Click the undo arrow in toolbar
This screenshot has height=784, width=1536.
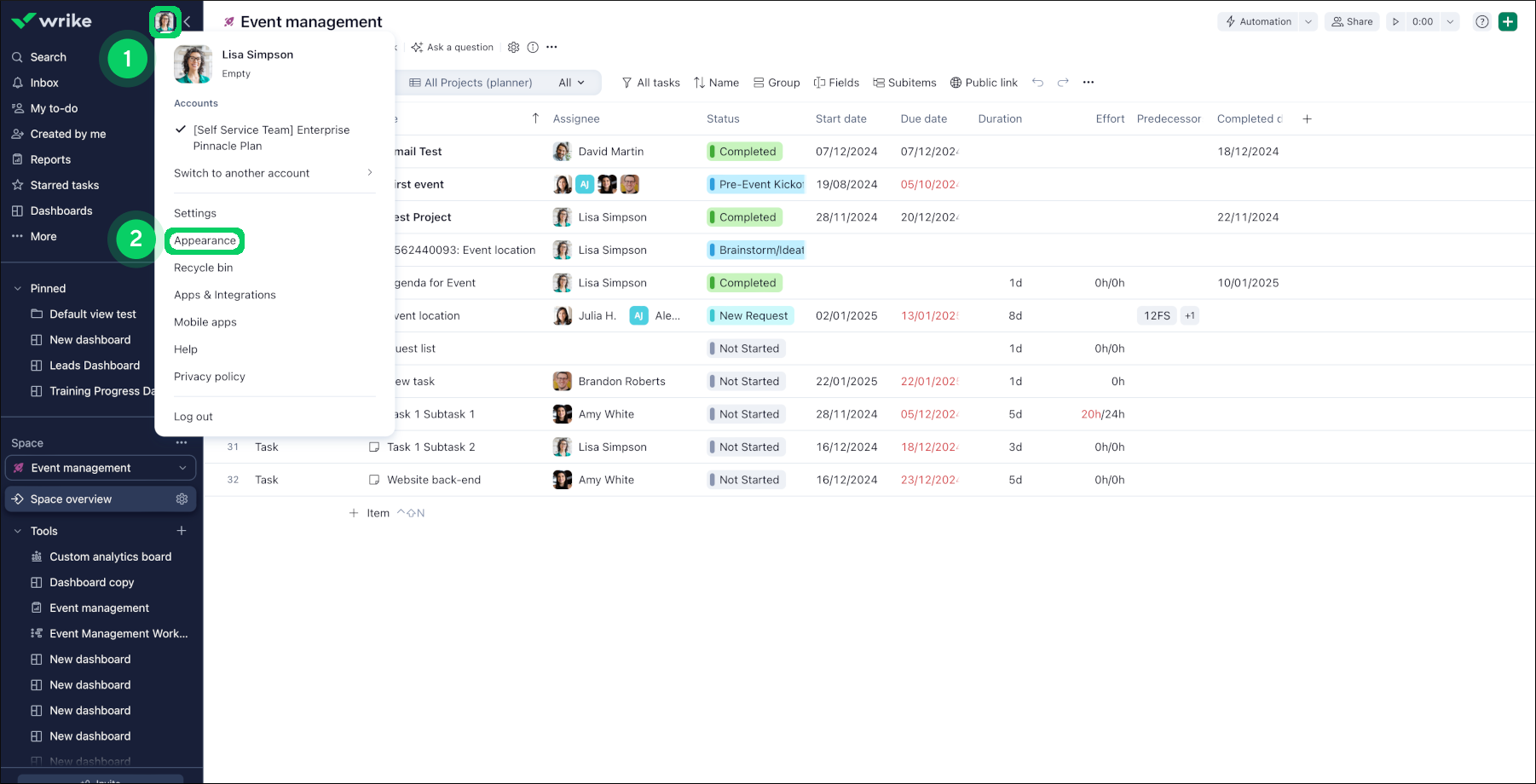coord(1037,83)
